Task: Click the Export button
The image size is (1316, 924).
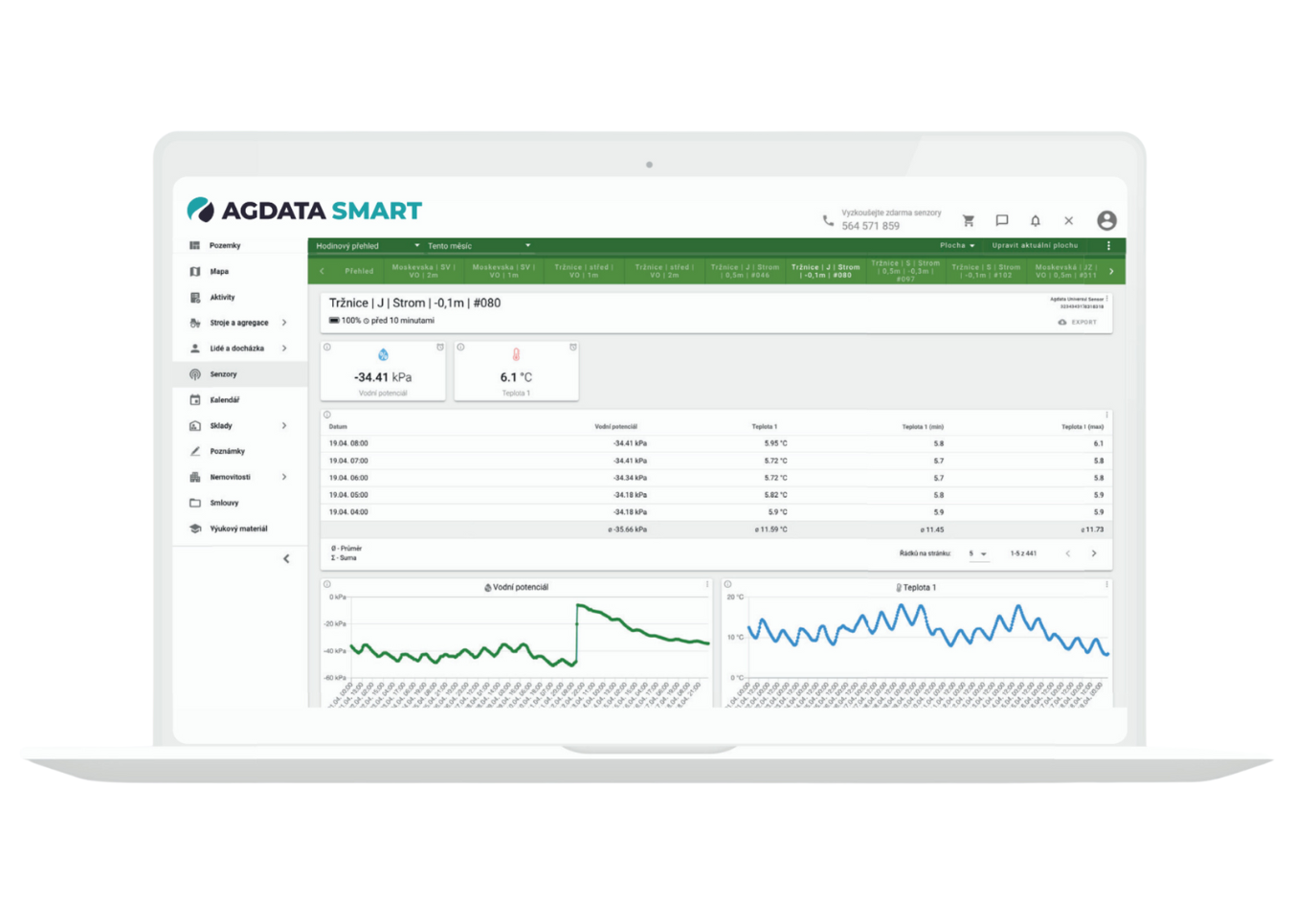Action: click(x=1078, y=323)
